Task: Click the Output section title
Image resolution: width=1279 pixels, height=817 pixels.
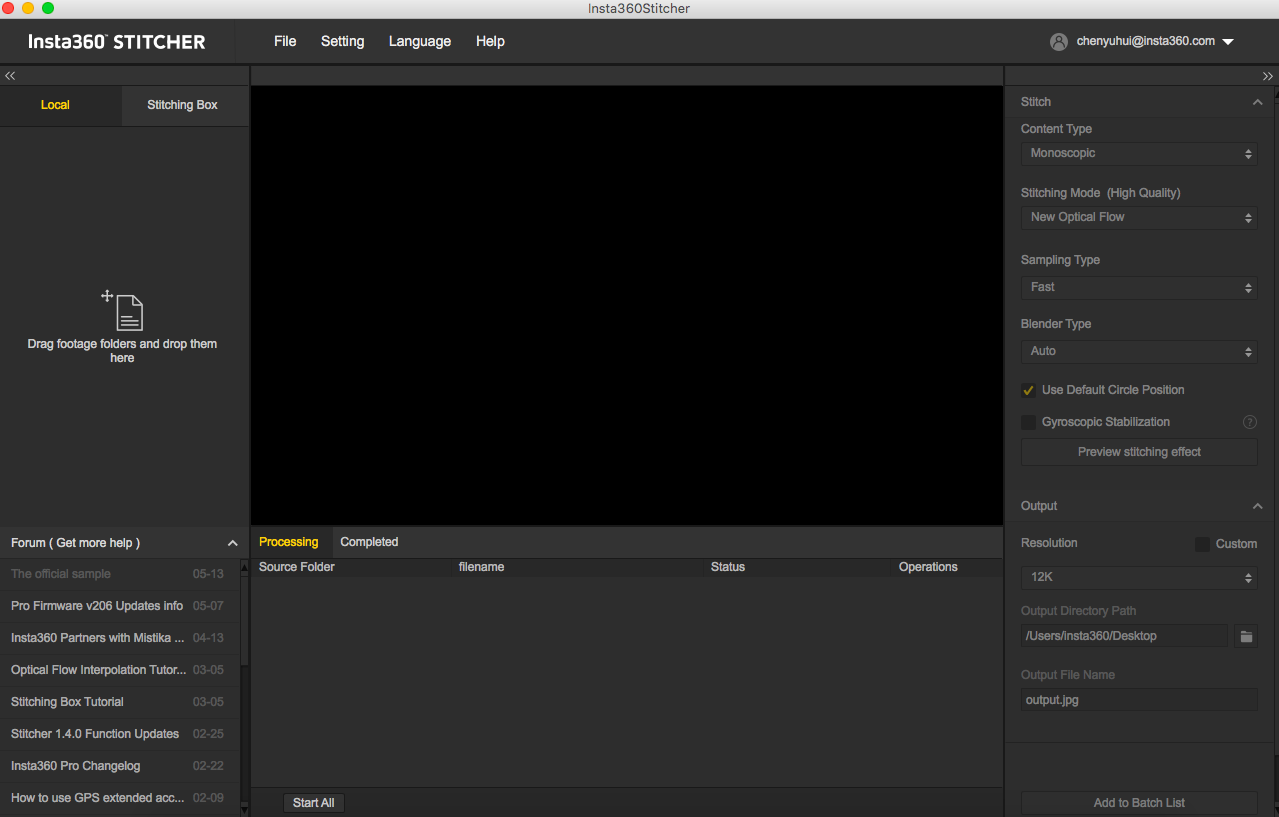Action: point(1039,506)
